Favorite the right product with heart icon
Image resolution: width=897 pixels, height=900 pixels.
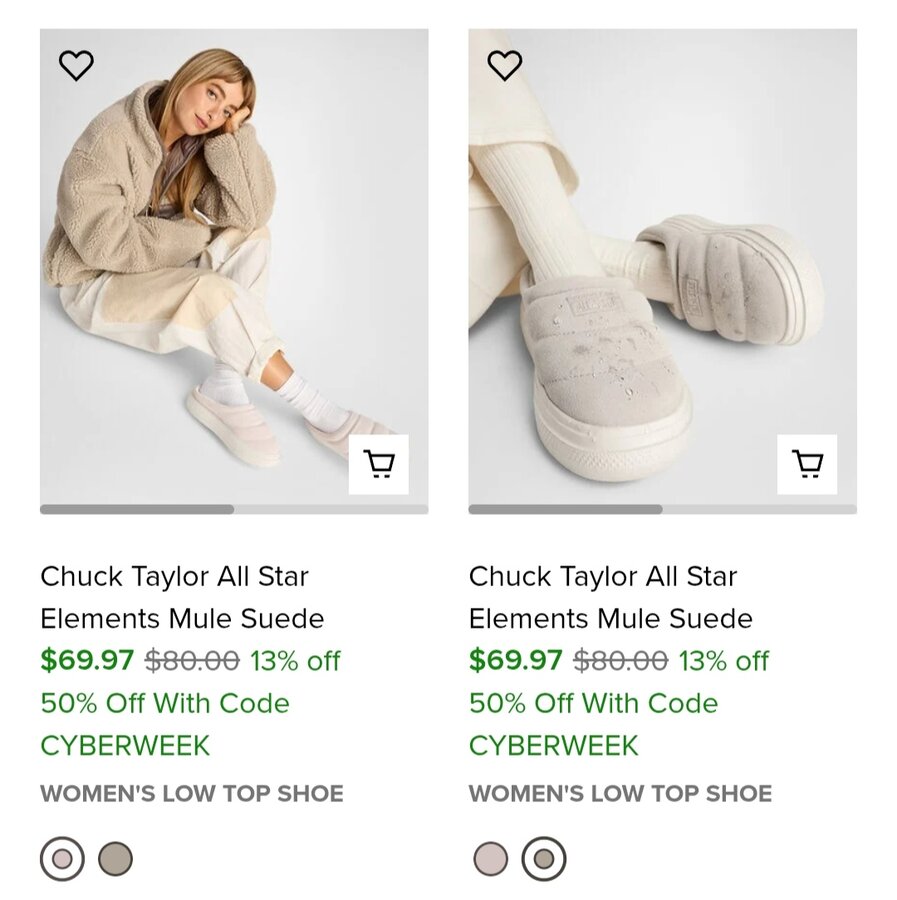(504, 65)
